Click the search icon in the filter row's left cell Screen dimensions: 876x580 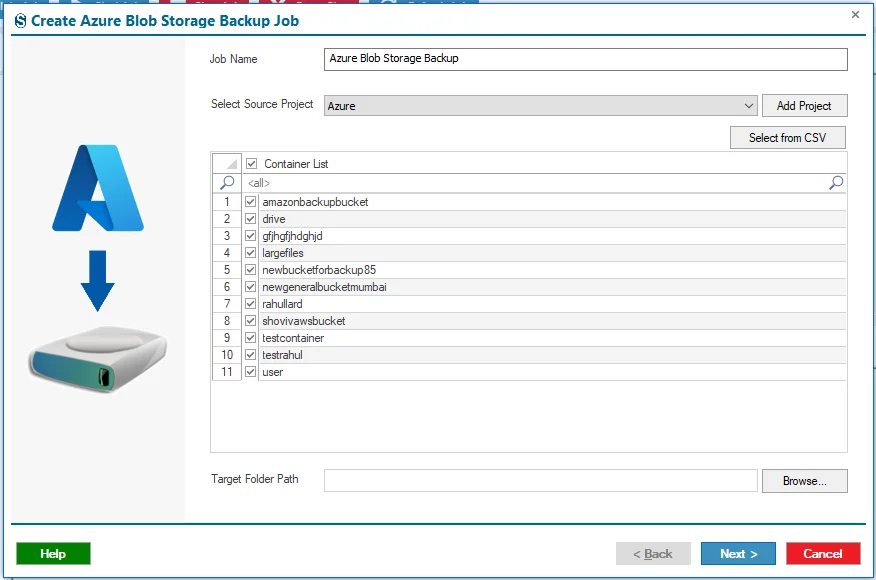(x=227, y=183)
